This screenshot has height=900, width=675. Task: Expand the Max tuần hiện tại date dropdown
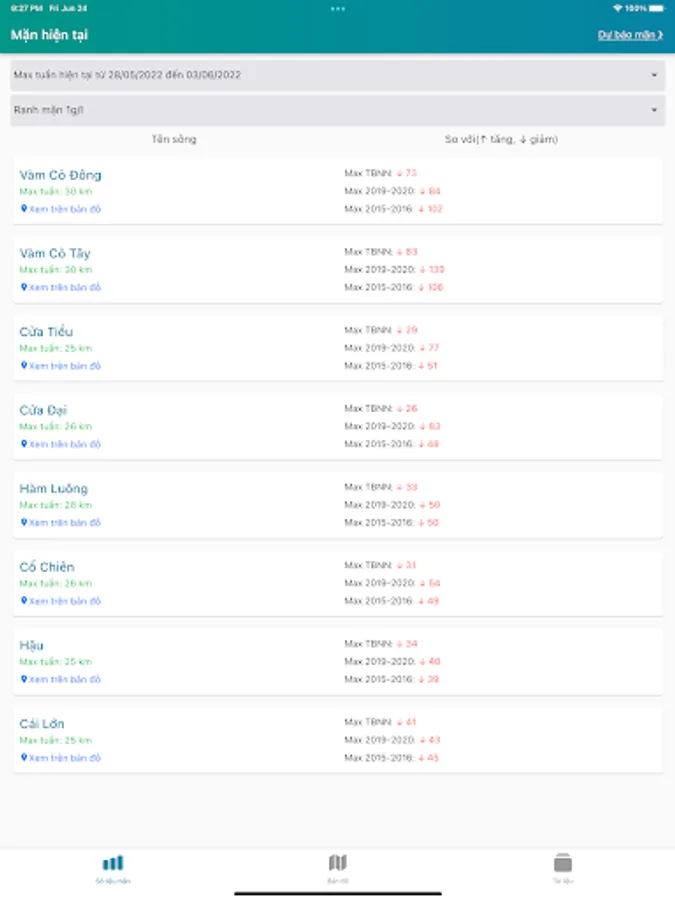338,75
